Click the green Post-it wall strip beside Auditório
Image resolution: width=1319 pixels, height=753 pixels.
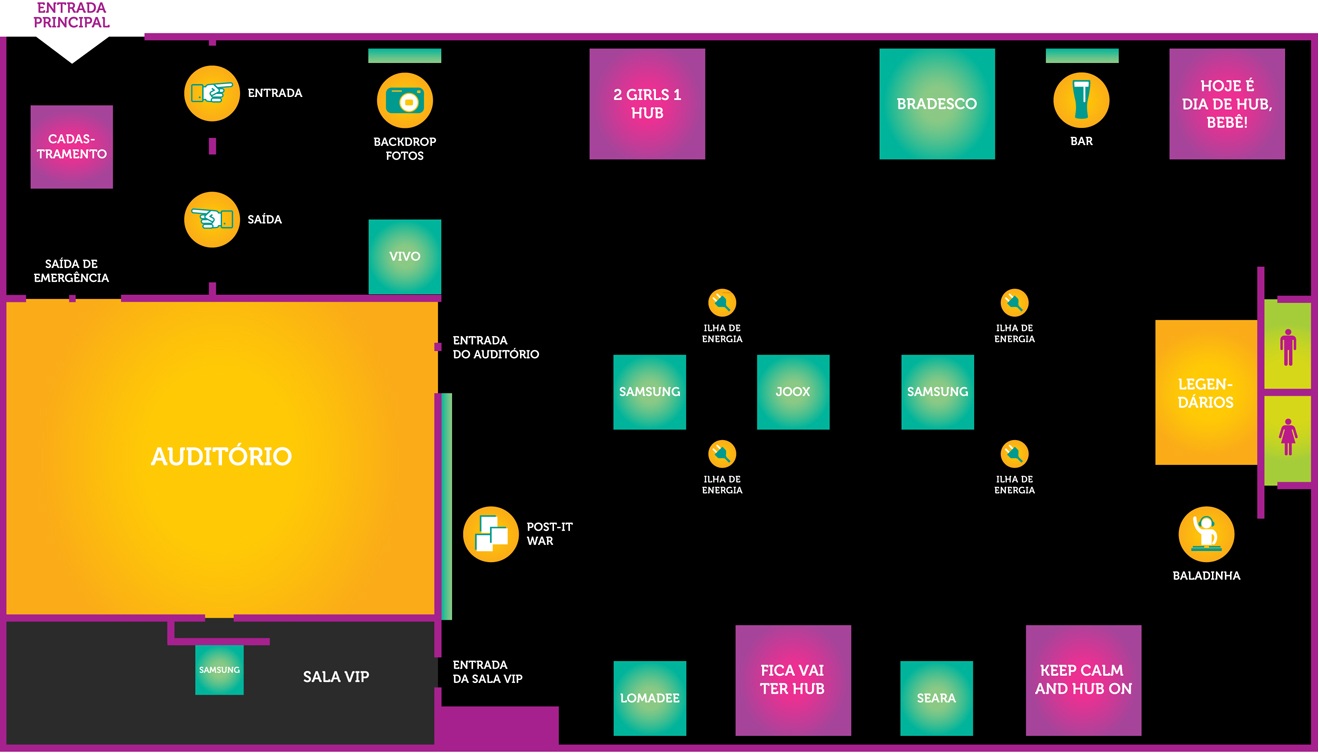447,506
